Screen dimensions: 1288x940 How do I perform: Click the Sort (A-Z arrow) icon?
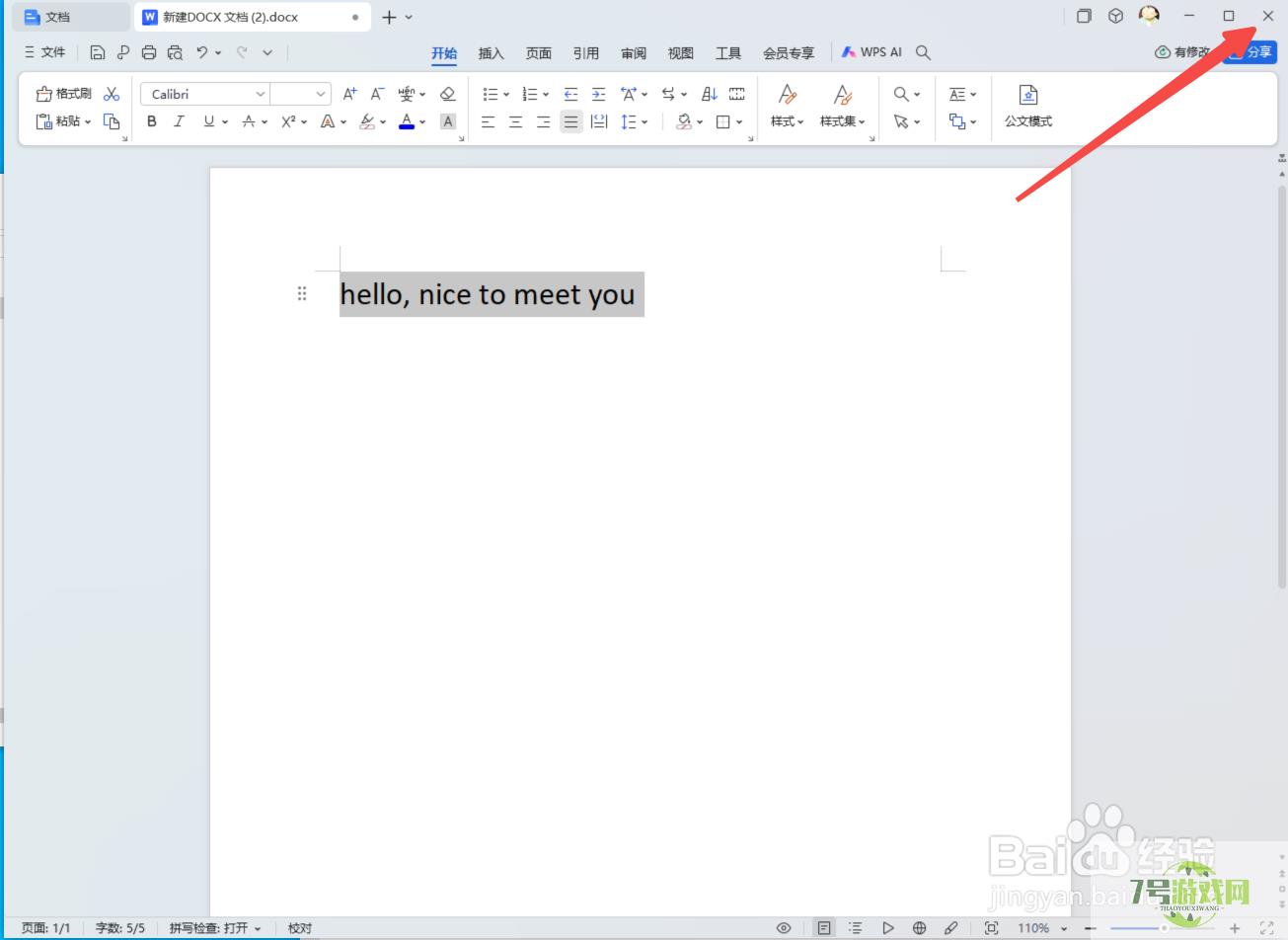(x=710, y=94)
